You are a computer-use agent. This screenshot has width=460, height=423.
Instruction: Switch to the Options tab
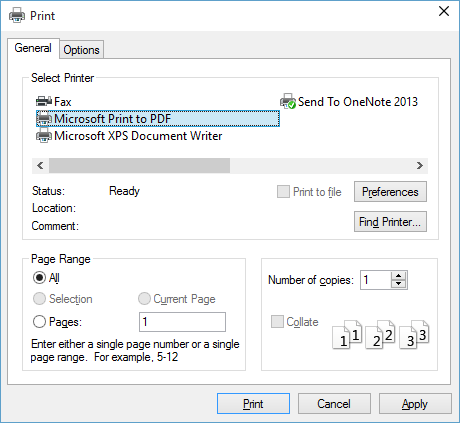point(82,50)
